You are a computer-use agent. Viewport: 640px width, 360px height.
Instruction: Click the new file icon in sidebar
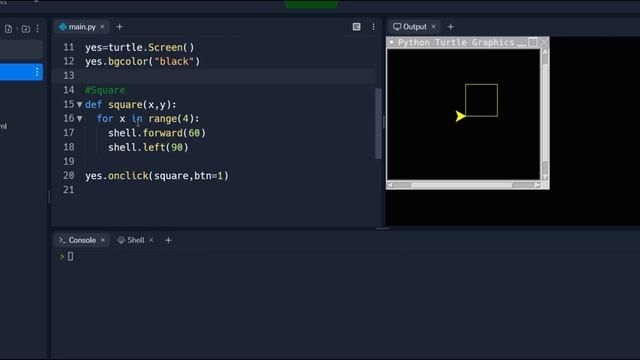click(9, 29)
